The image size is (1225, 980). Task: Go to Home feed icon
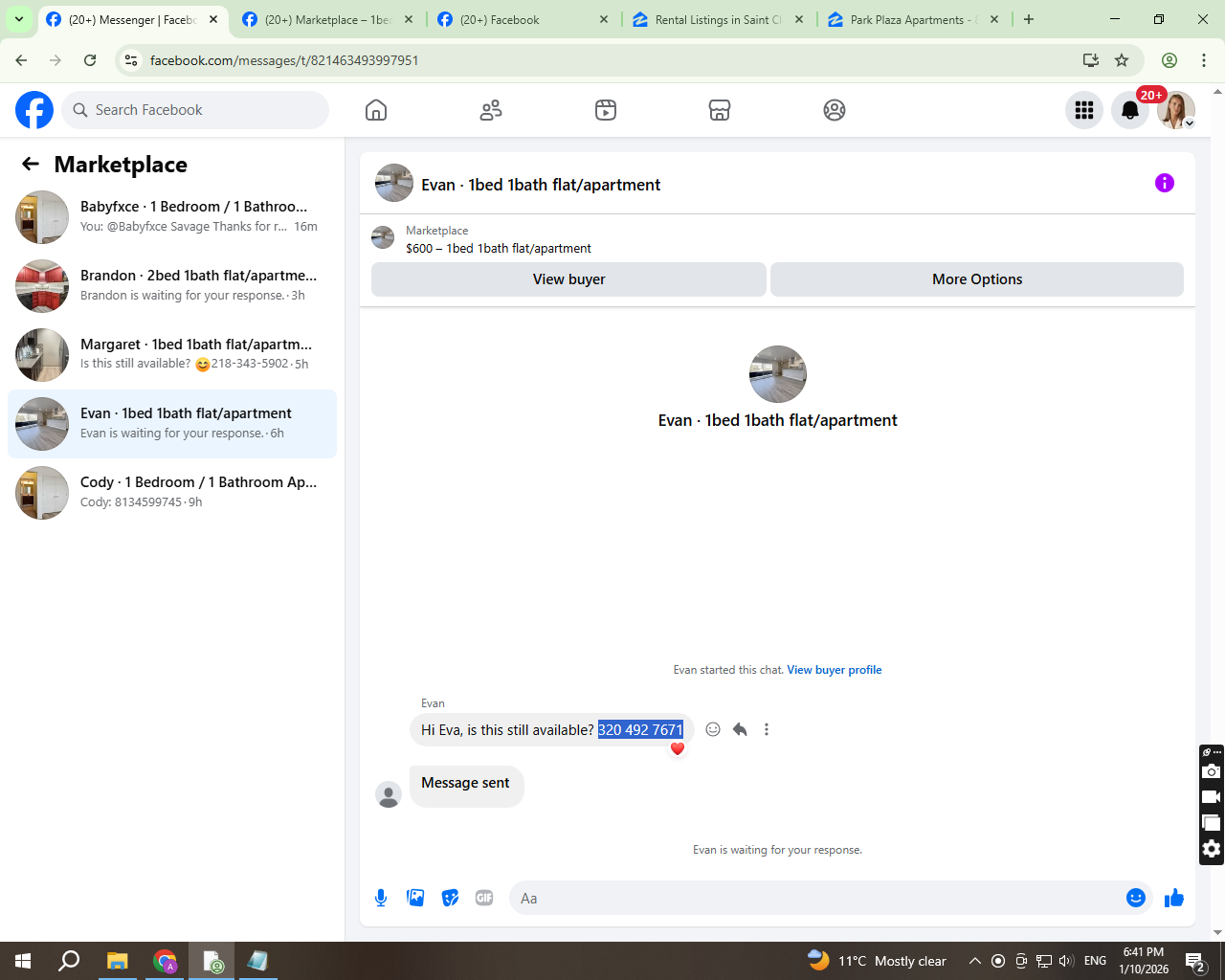click(x=376, y=110)
